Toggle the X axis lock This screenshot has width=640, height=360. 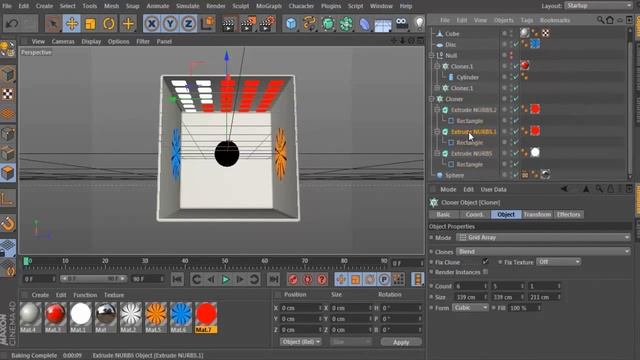point(152,24)
